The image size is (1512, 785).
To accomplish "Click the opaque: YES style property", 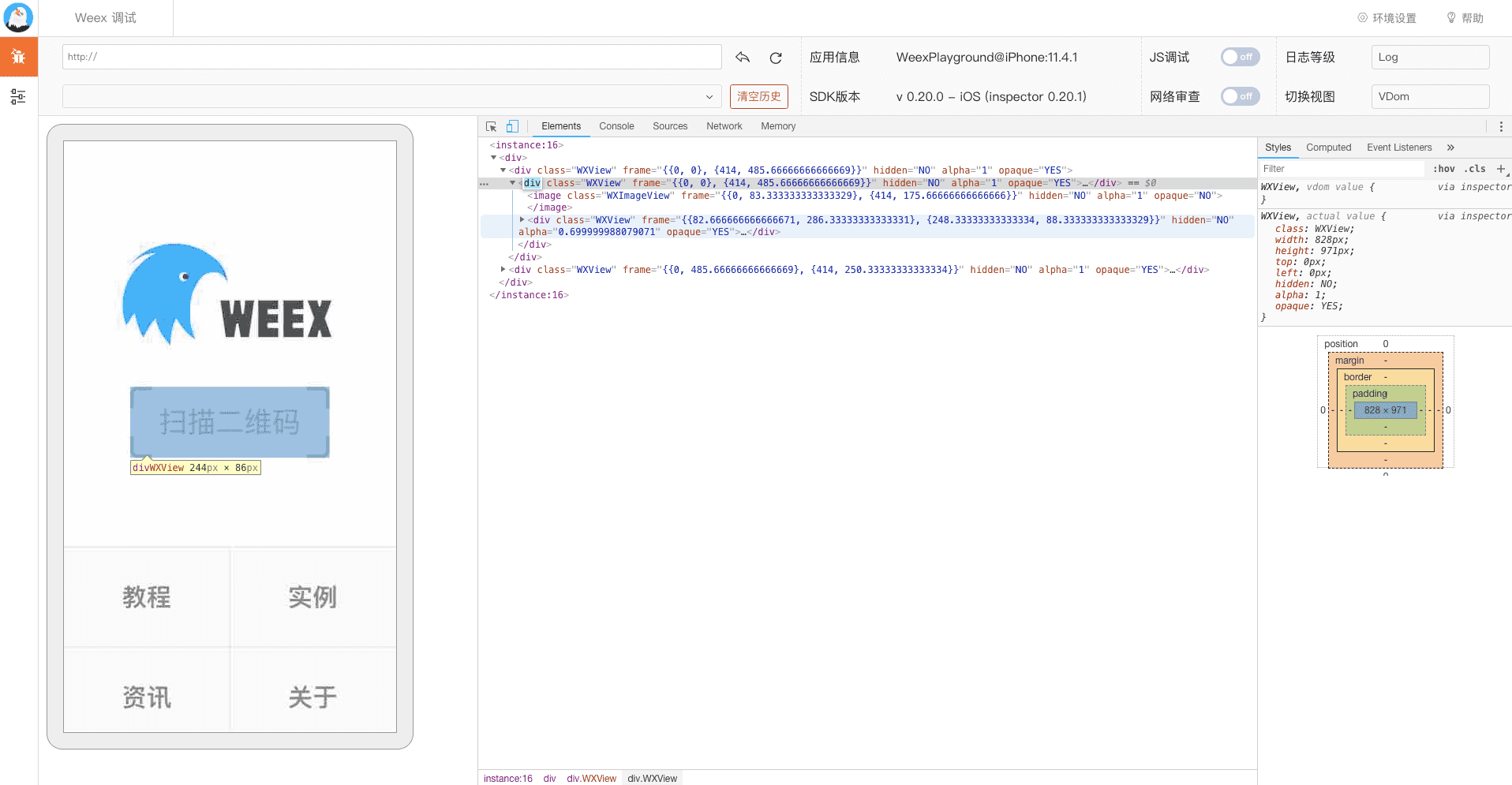I will (x=1309, y=306).
